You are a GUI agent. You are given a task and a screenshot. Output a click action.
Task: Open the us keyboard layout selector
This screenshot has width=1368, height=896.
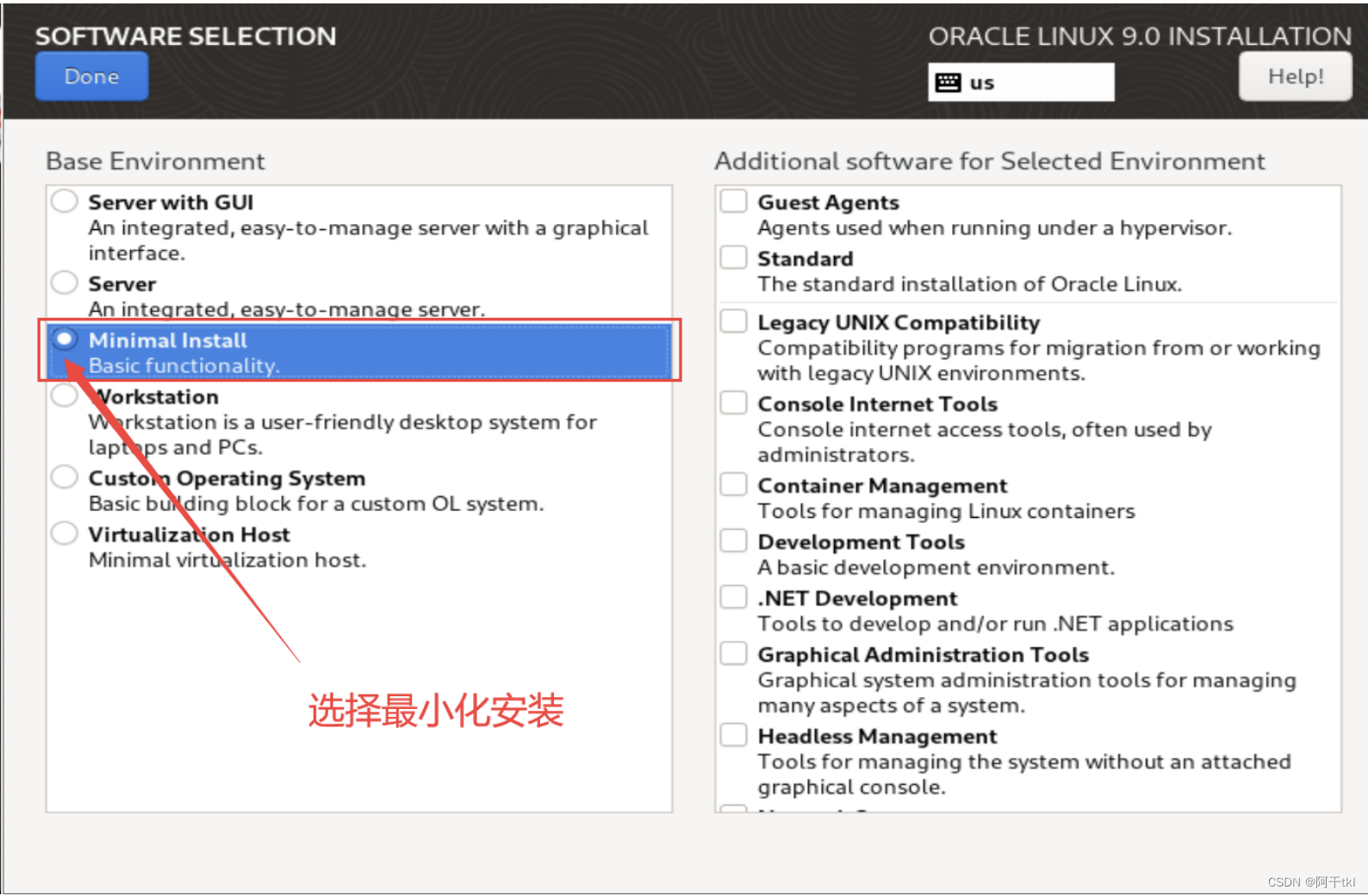[x=1021, y=82]
